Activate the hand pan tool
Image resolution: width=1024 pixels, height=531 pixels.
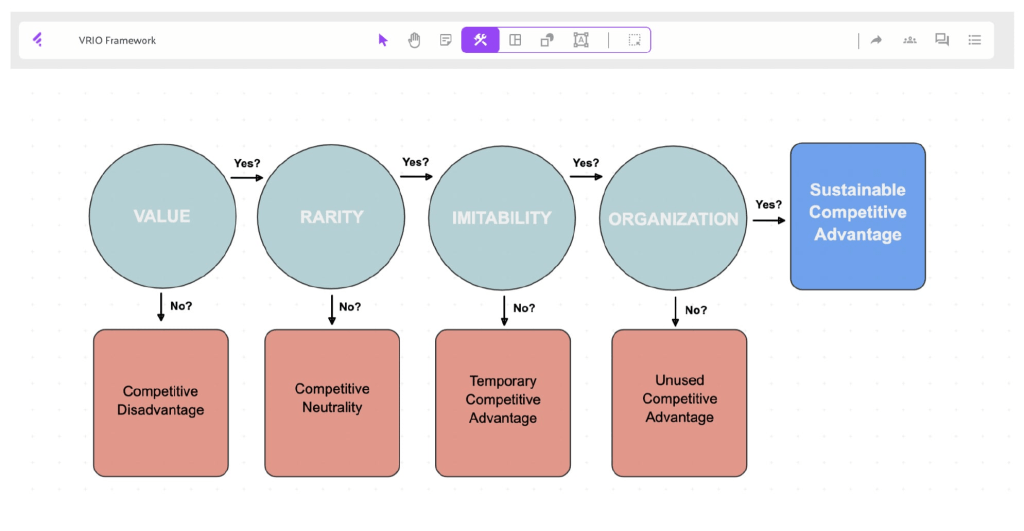[x=414, y=40]
